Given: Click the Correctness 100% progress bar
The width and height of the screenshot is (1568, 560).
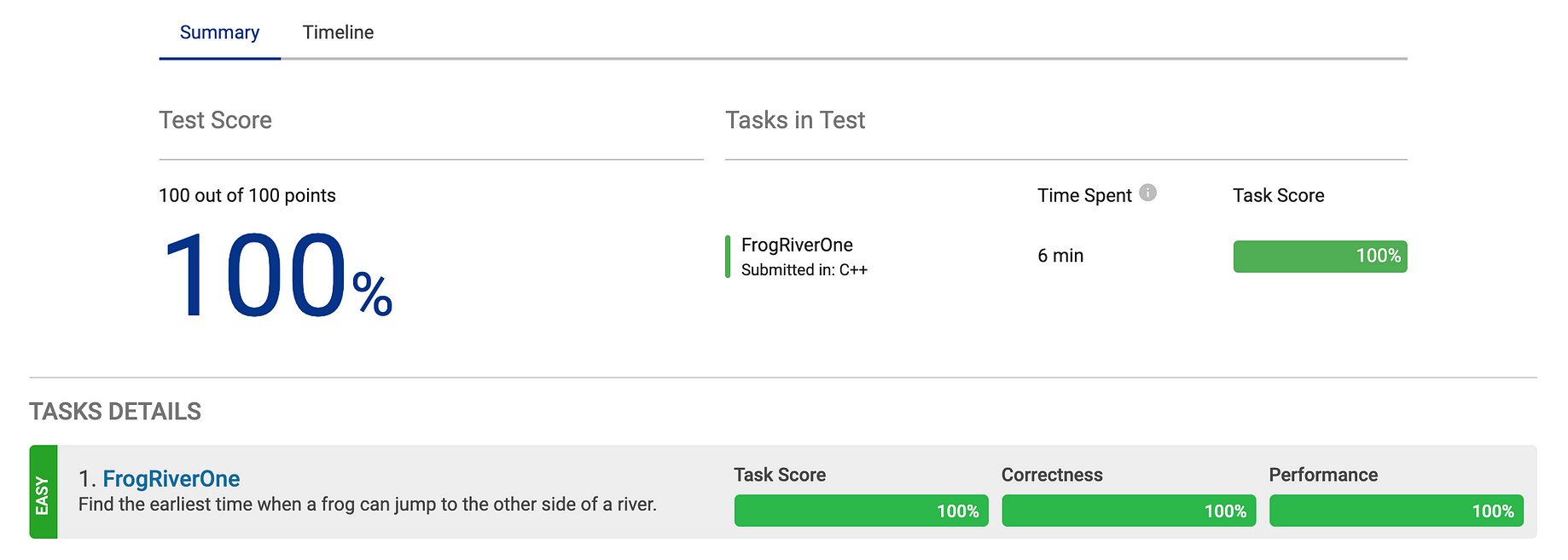Looking at the screenshot, I should click(x=1129, y=511).
